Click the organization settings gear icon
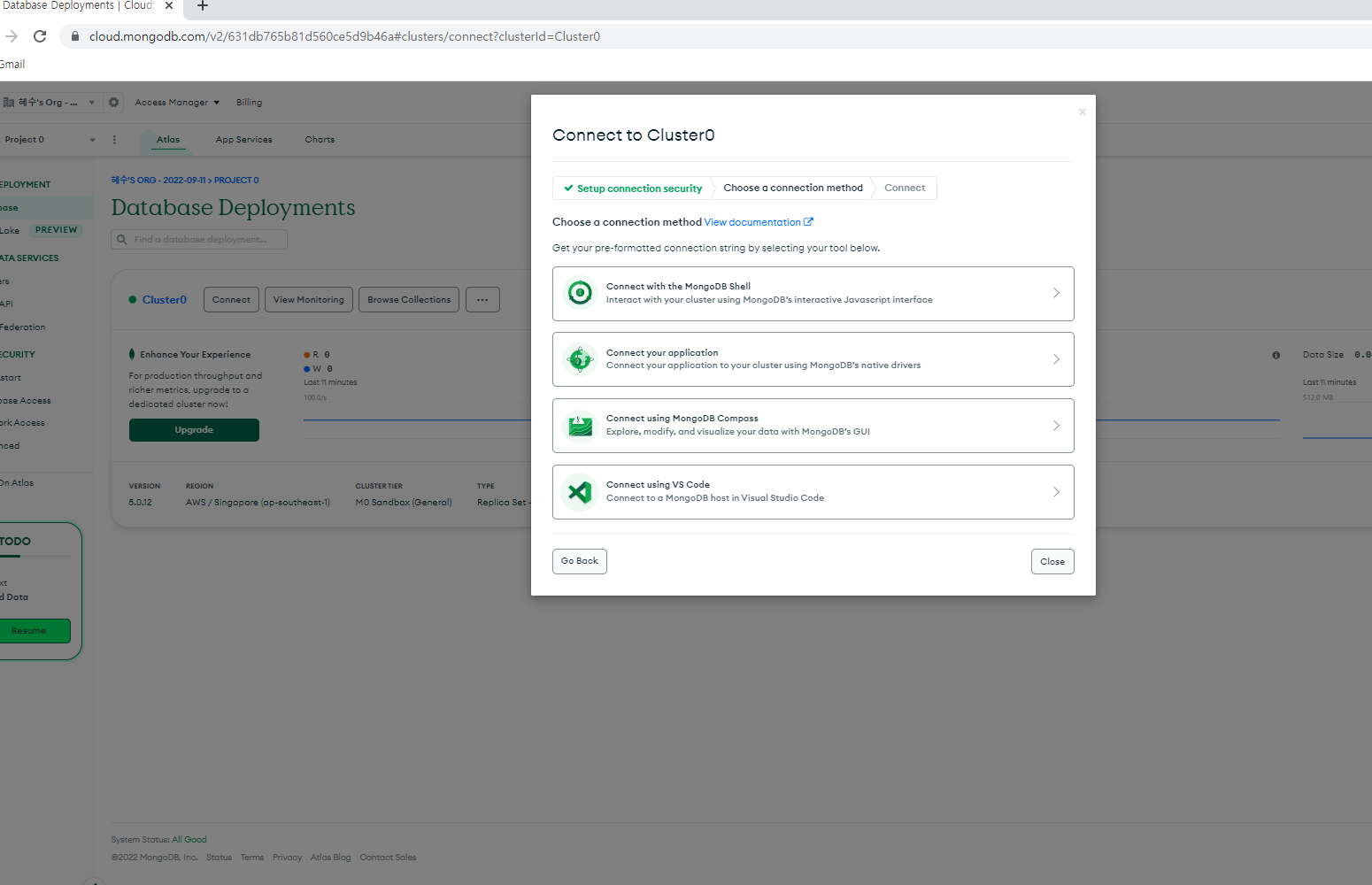The height and width of the screenshot is (885, 1372). [x=113, y=103]
